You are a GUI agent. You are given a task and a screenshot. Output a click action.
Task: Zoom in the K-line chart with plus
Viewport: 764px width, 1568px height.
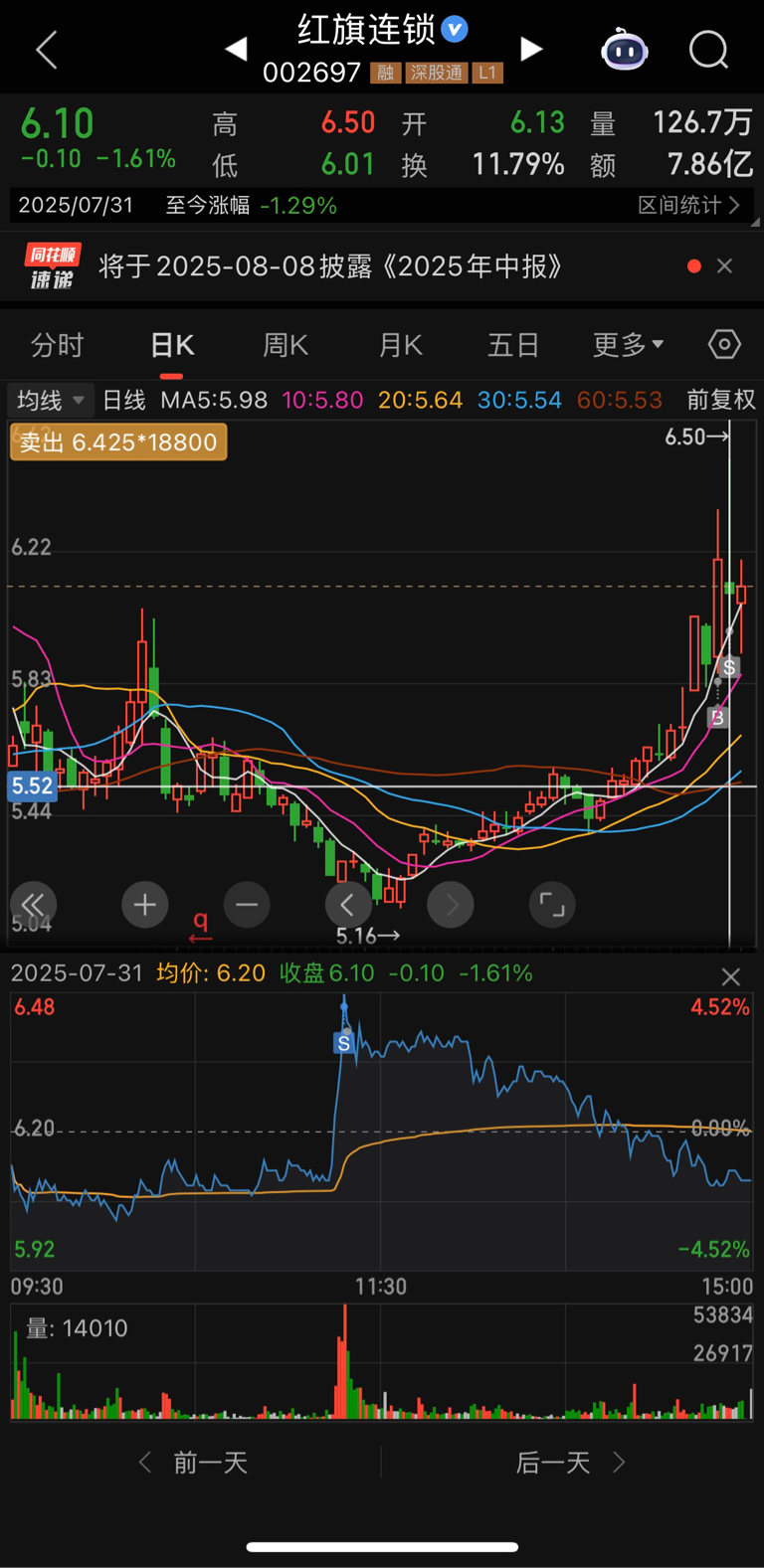point(145,905)
